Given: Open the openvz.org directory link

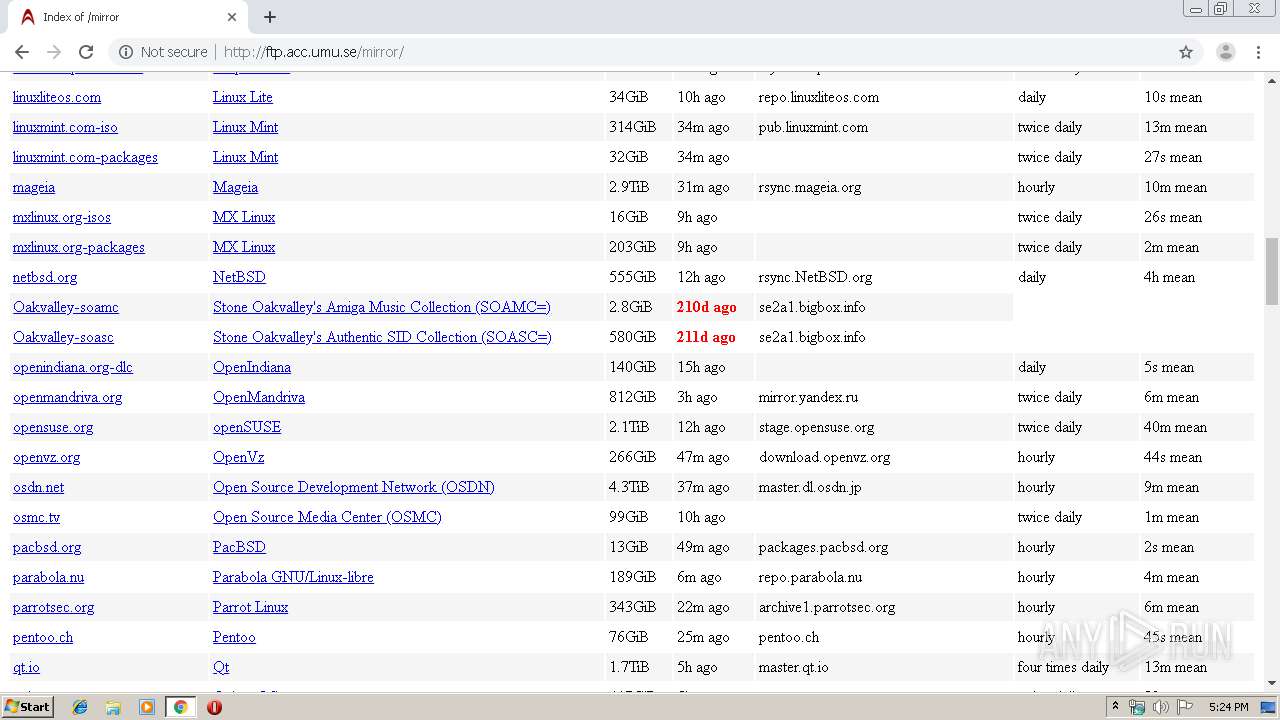Looking at the screenshot, I should pos(47,457).
